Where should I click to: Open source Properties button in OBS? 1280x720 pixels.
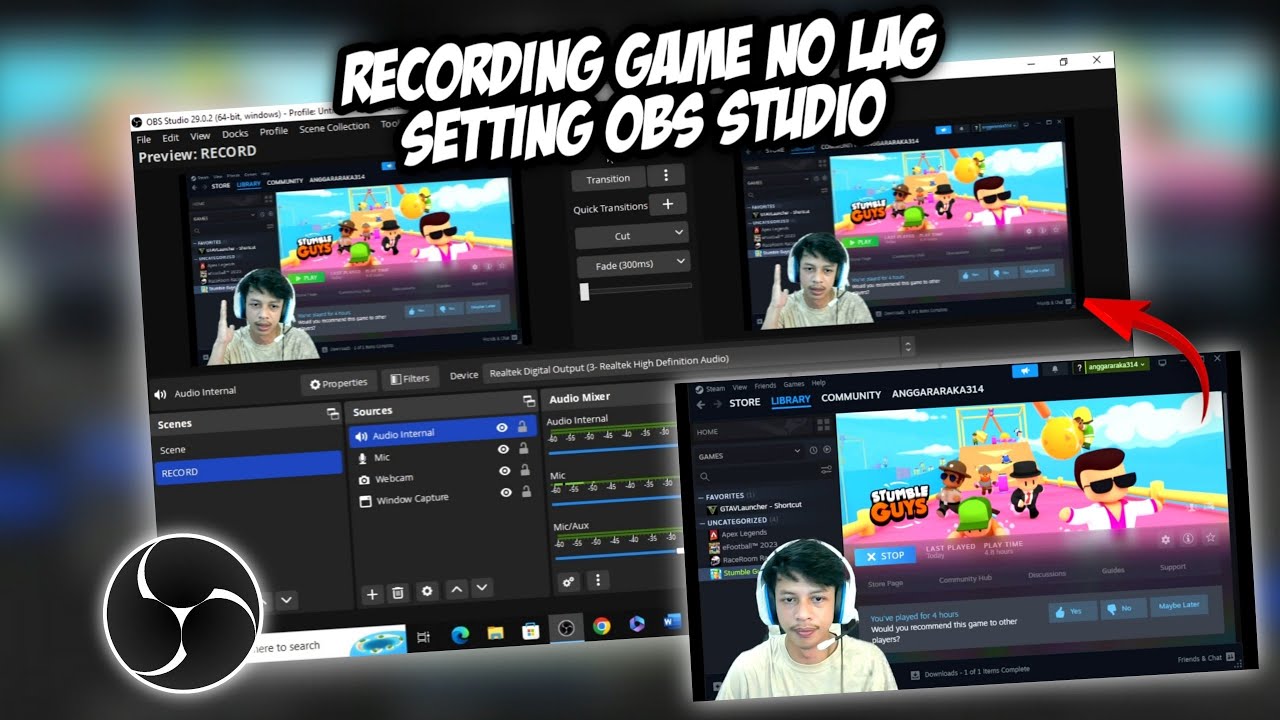point(339,383)
